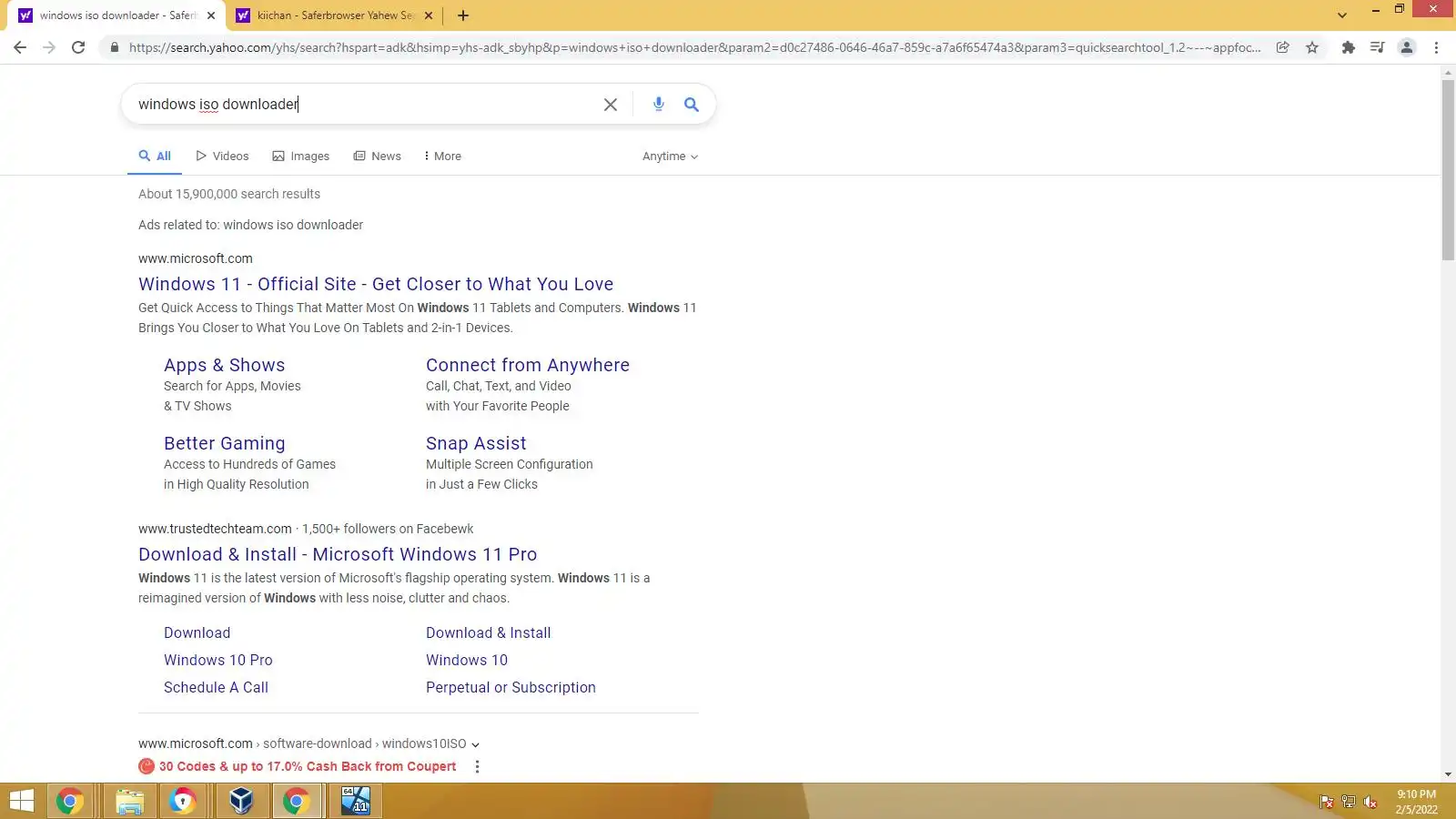Click the Coupert cash back offer link
Screen dimensions: 1456x819
click(308, 766)
